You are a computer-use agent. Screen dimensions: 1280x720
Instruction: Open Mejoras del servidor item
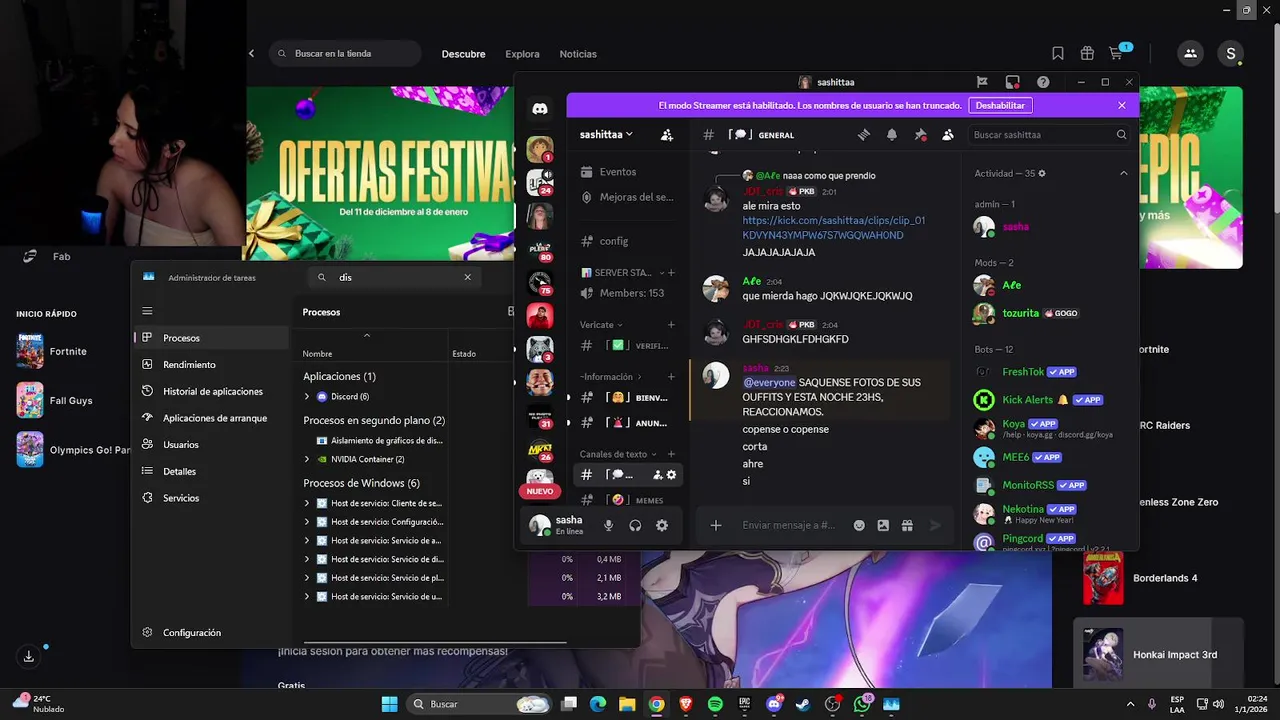click(x=626, y=197)
